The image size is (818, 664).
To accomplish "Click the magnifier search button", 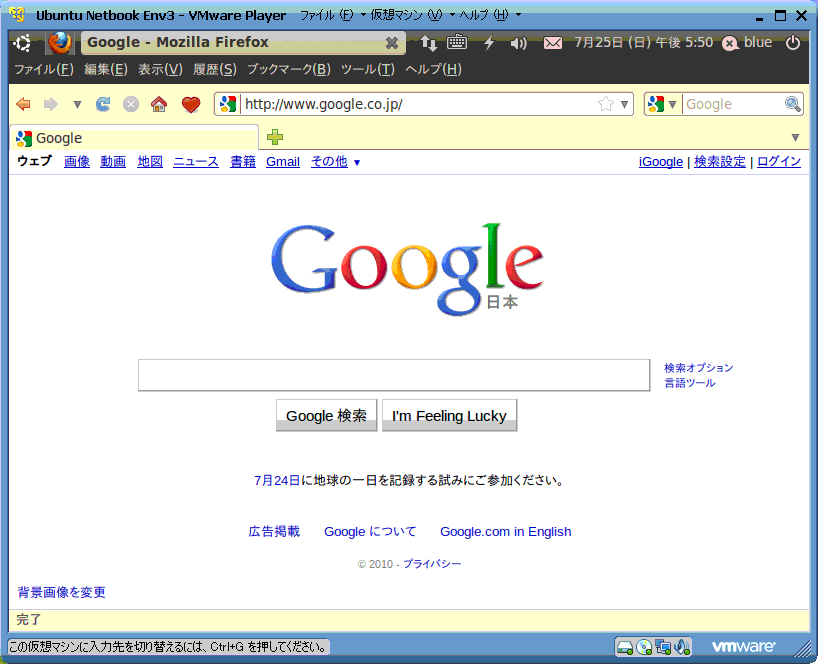I will (792, 104).
